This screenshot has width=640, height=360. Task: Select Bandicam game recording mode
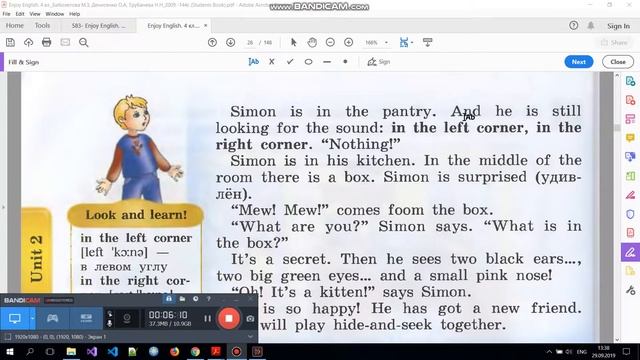52,318
